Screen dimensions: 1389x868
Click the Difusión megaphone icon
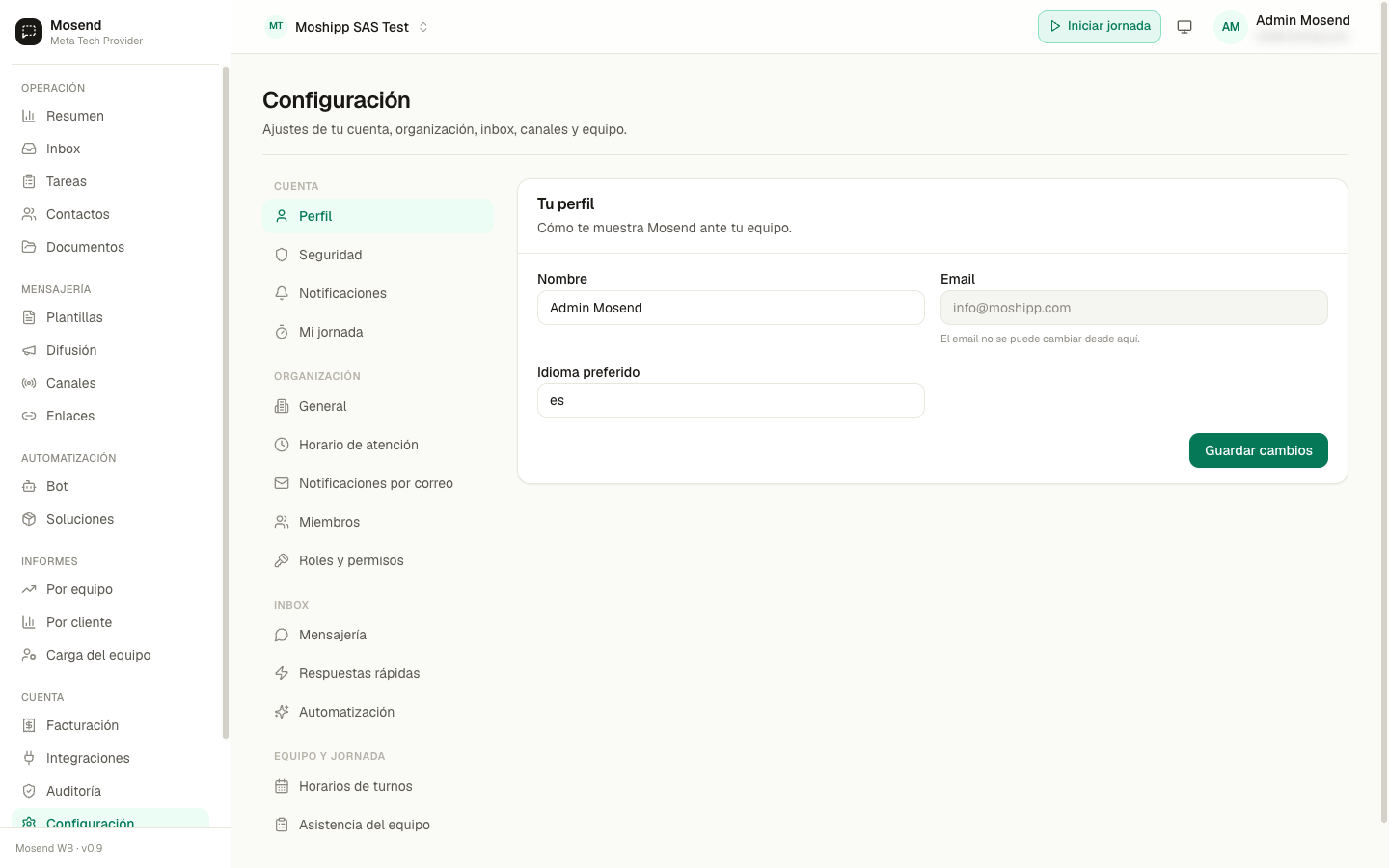29,350
